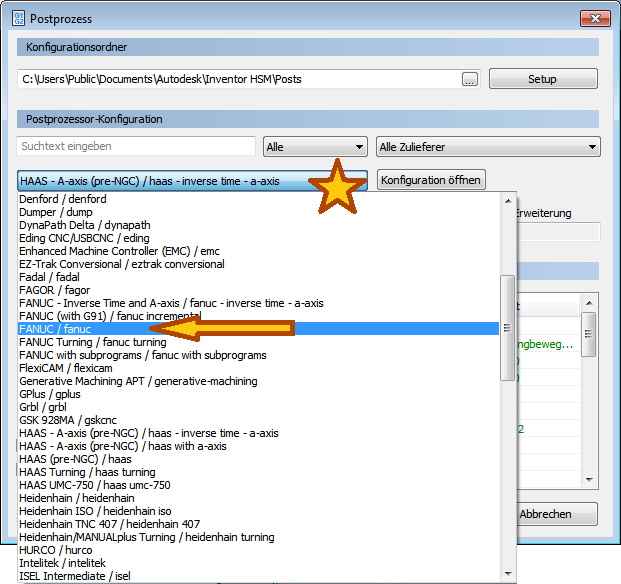Select Heidenhain / heidenhain entry
Screen dimensions: 621x584
[x=258, y=498]
